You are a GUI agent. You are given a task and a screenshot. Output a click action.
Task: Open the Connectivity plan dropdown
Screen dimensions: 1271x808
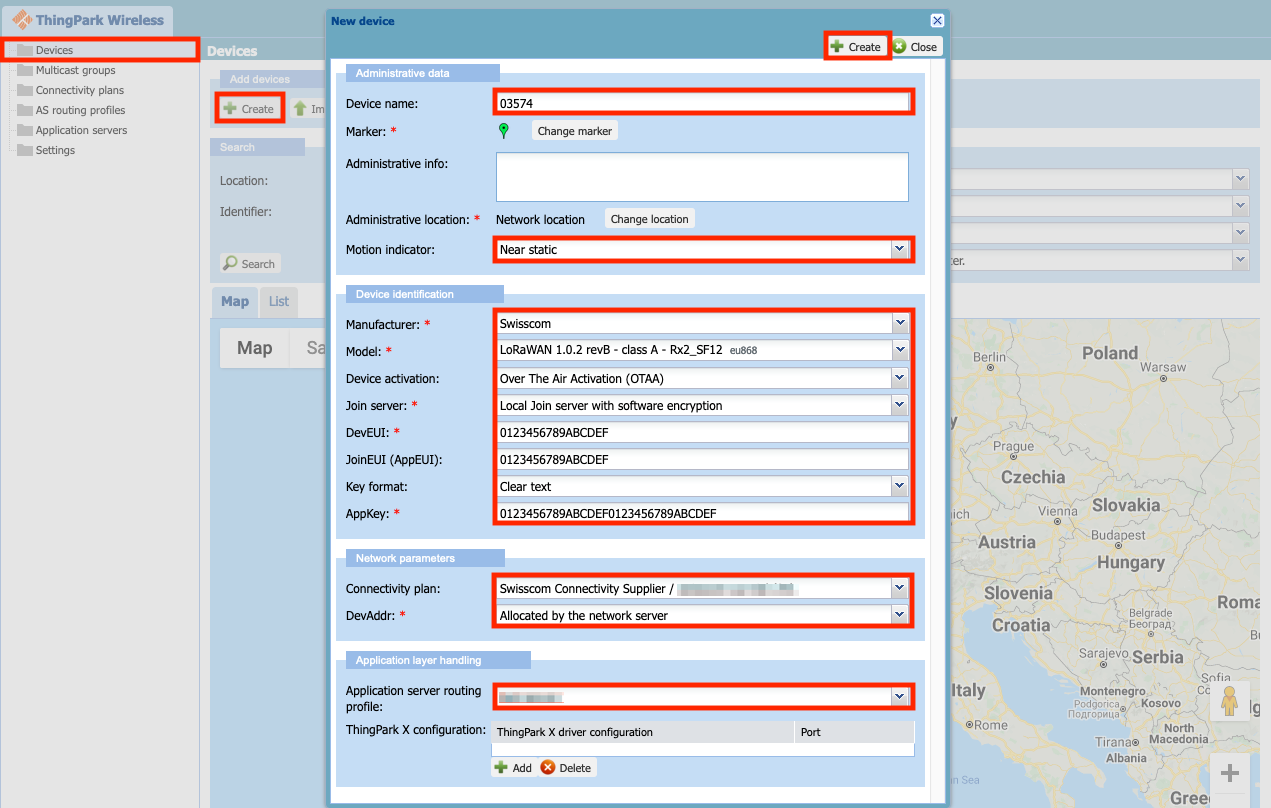click(x=900, y=588)
